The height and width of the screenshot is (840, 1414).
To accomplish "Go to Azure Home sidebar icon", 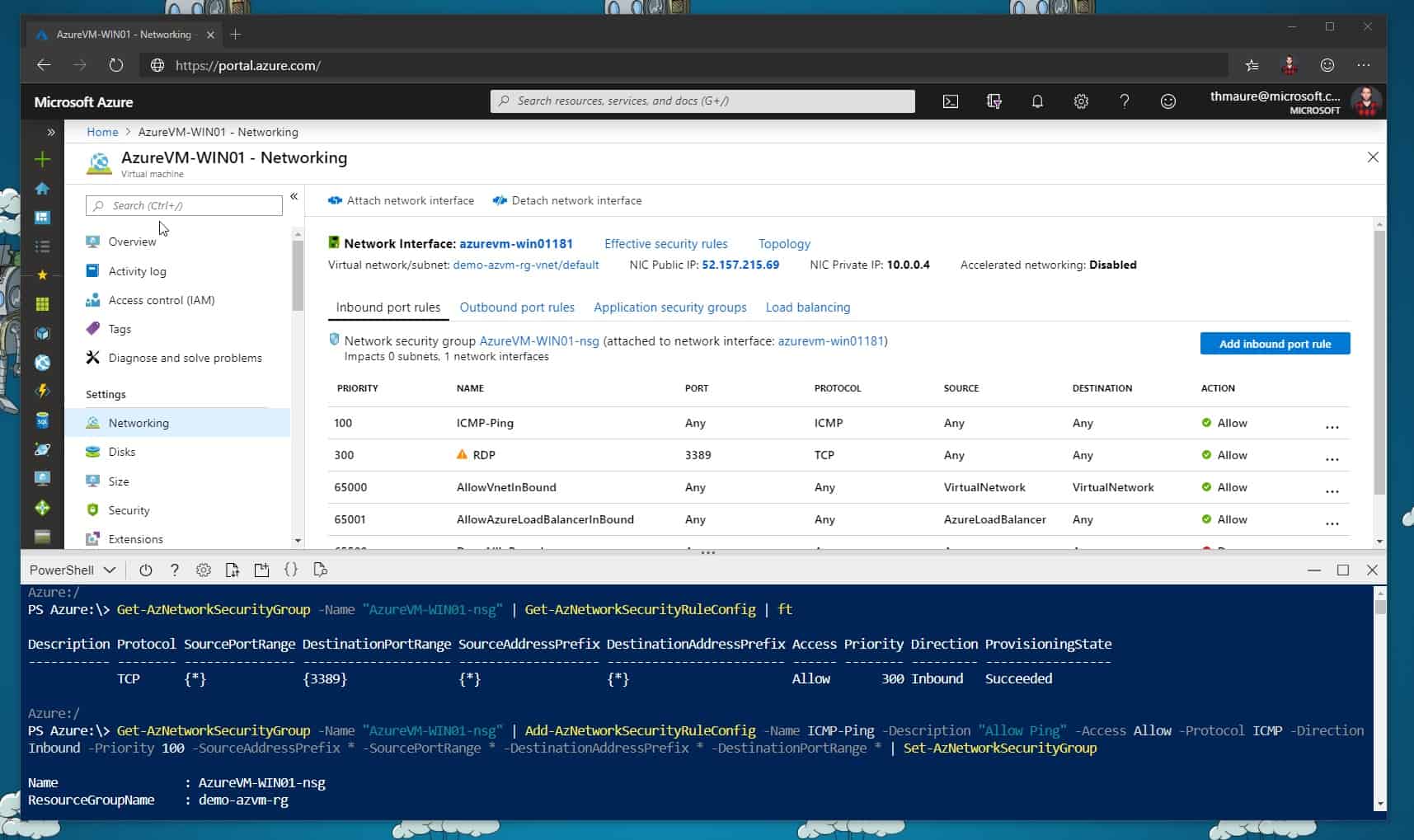I will 42,189.
